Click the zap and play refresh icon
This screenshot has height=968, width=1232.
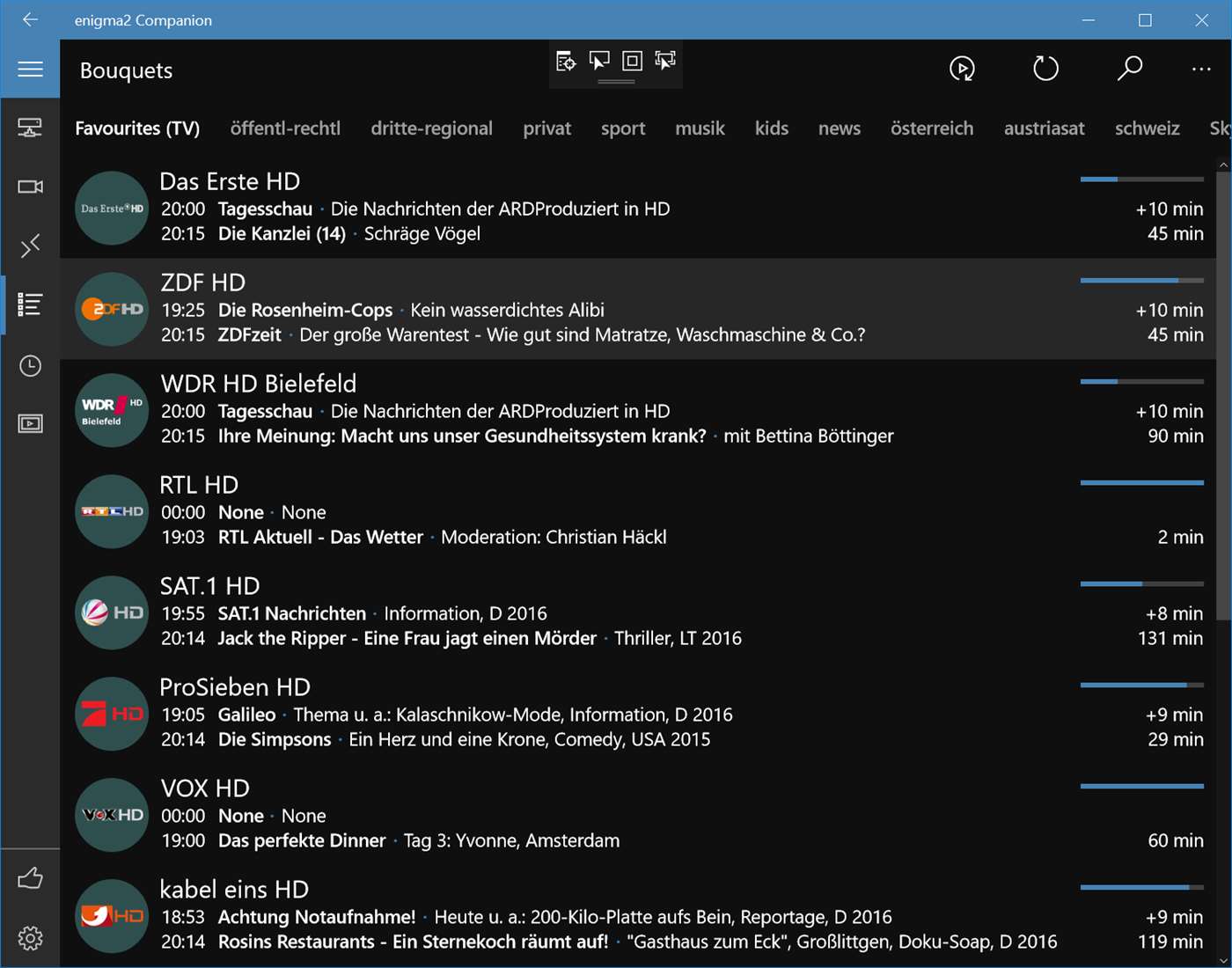[x=962, y=69]
